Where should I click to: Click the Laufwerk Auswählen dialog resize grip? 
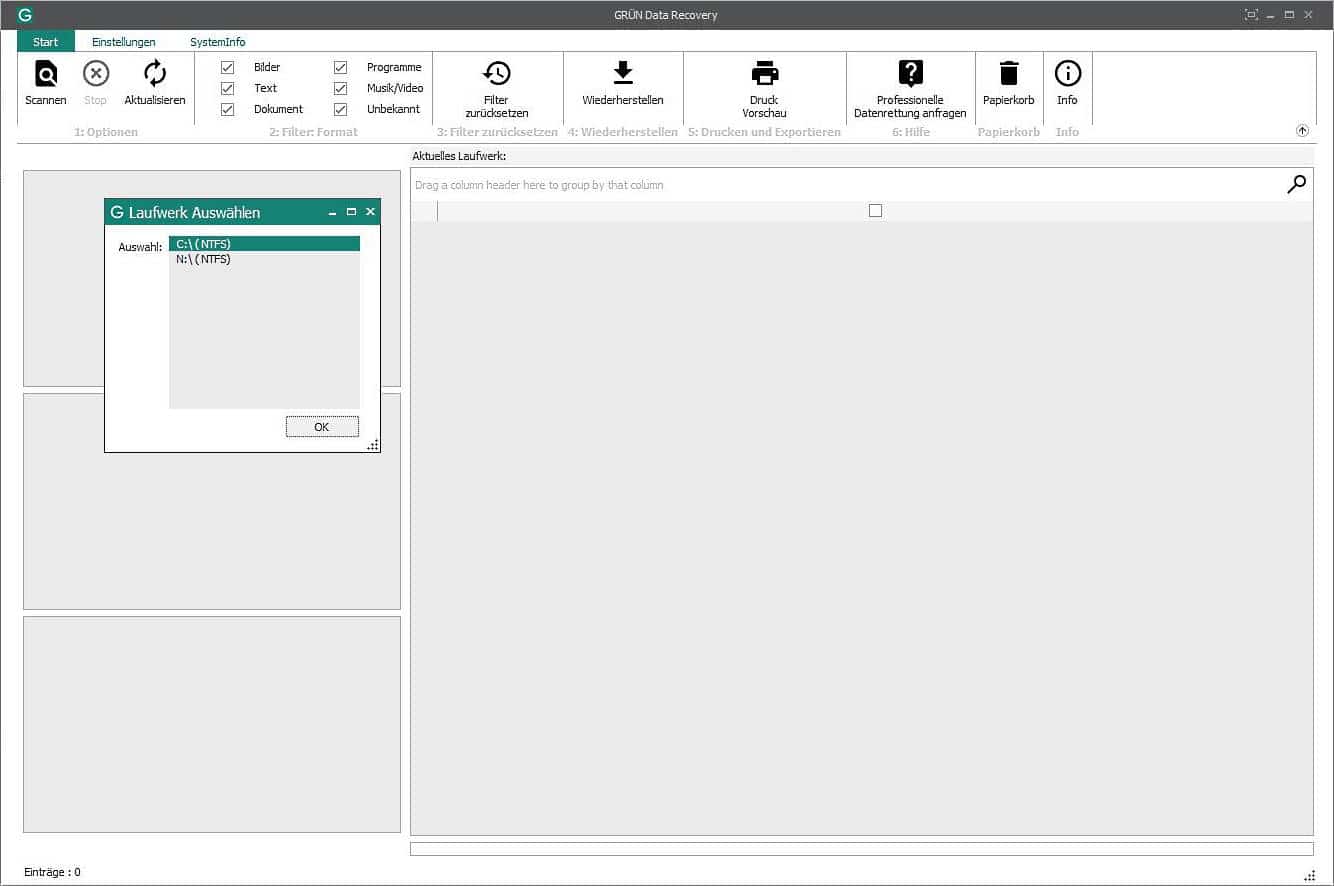(373, 445)
